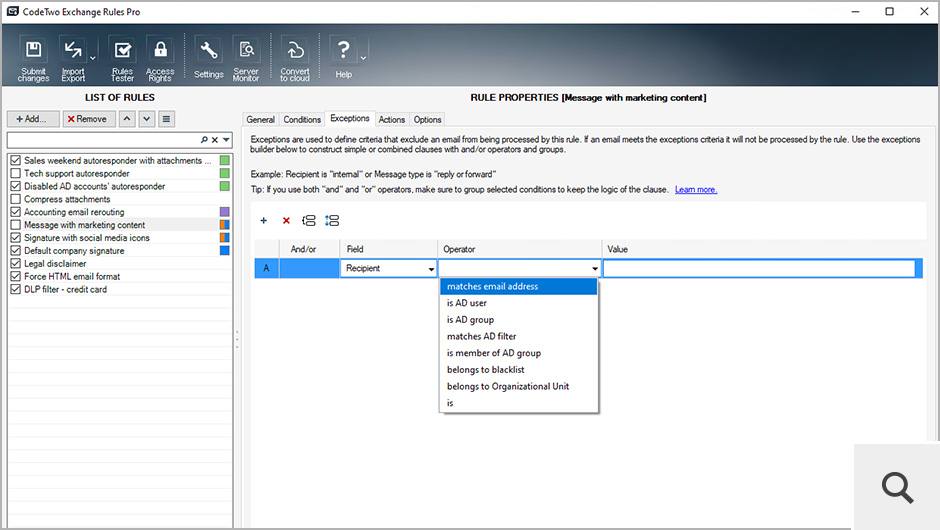Toggle the DLP filter - credit card checkbox
This screenshot has width=940, height=530.
pos(16,289)
